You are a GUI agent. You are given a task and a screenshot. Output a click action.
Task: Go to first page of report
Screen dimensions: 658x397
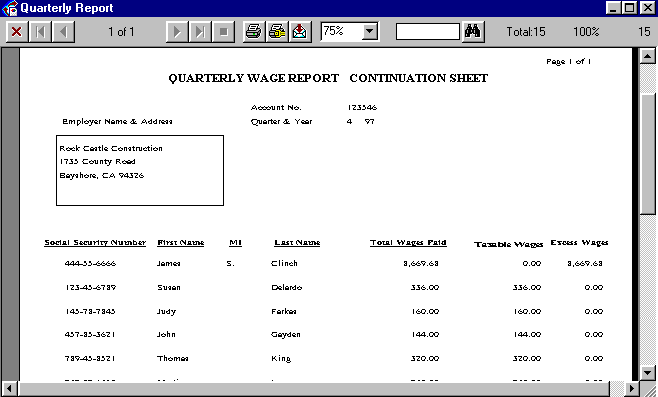40,32
